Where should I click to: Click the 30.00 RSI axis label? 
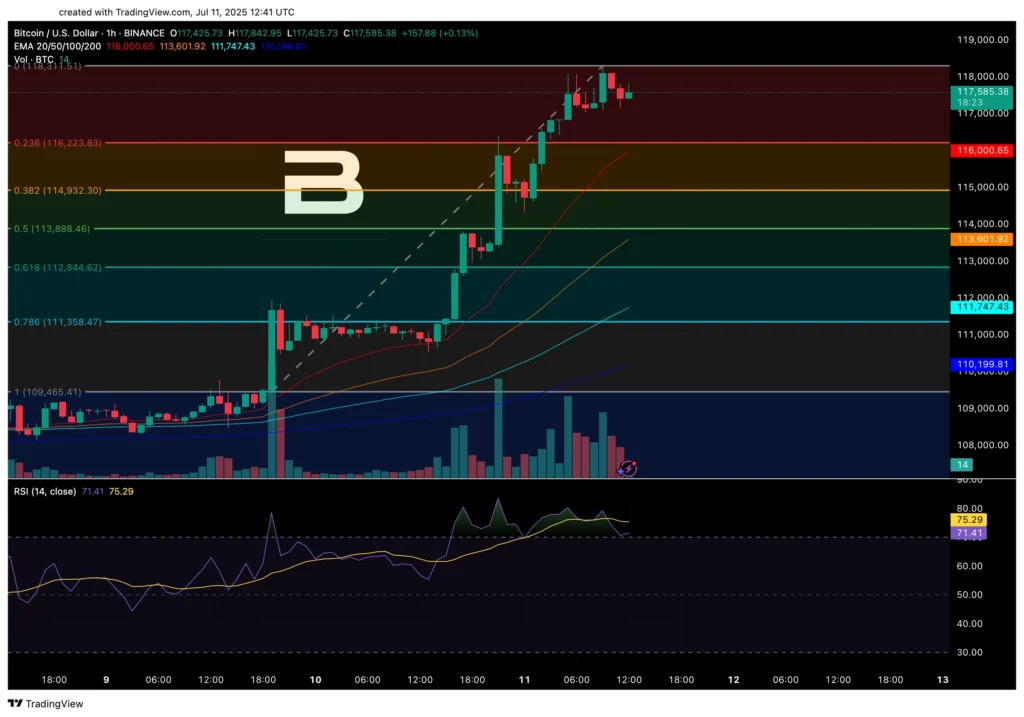pos(970,652)
